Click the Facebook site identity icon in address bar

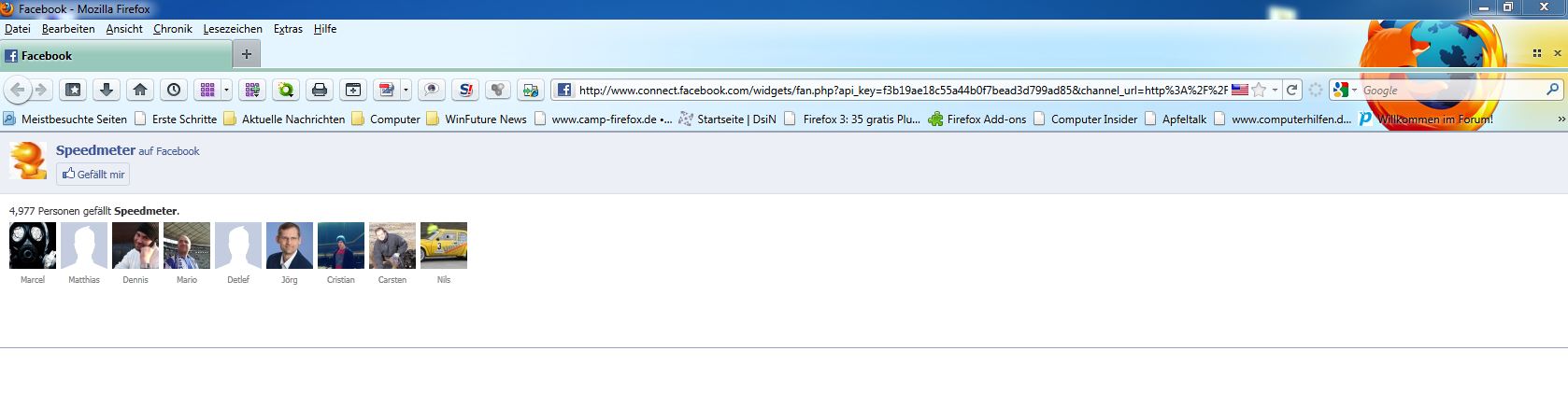point(563,90)
